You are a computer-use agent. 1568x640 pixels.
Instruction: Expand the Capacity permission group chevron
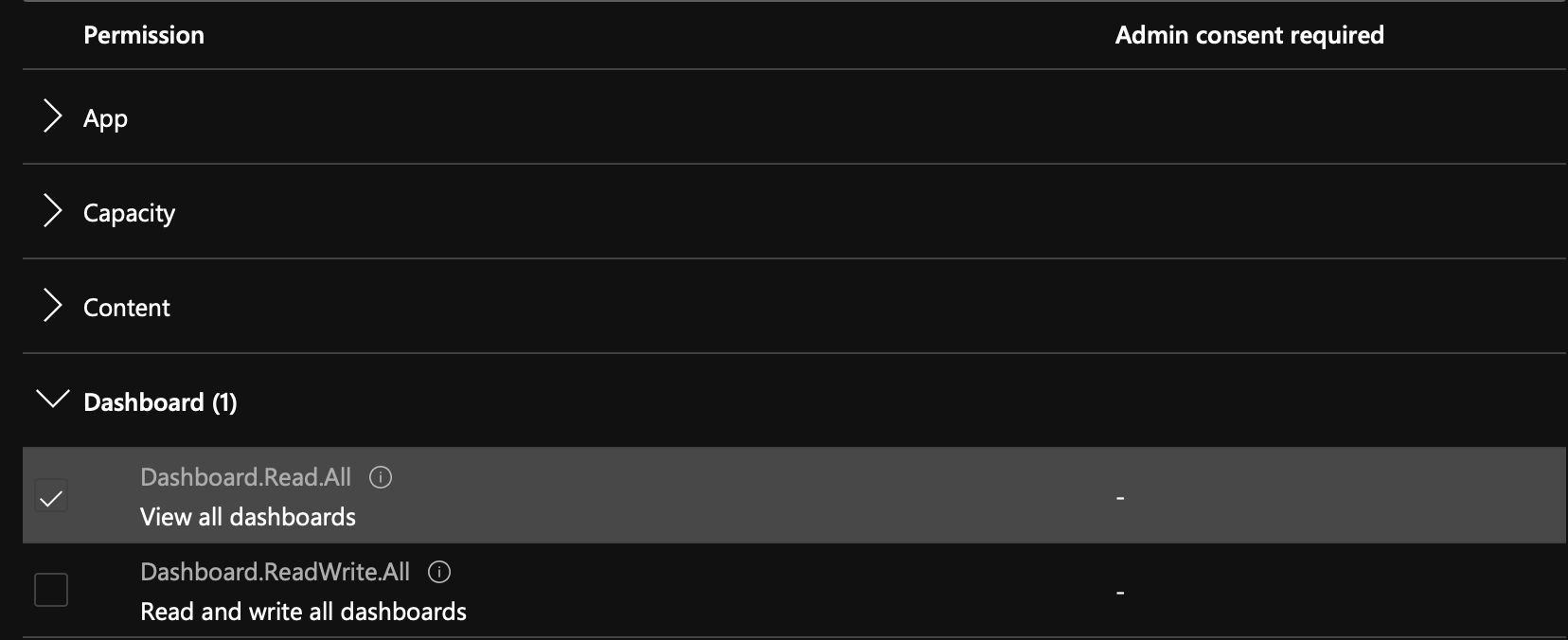click(53, 211)
